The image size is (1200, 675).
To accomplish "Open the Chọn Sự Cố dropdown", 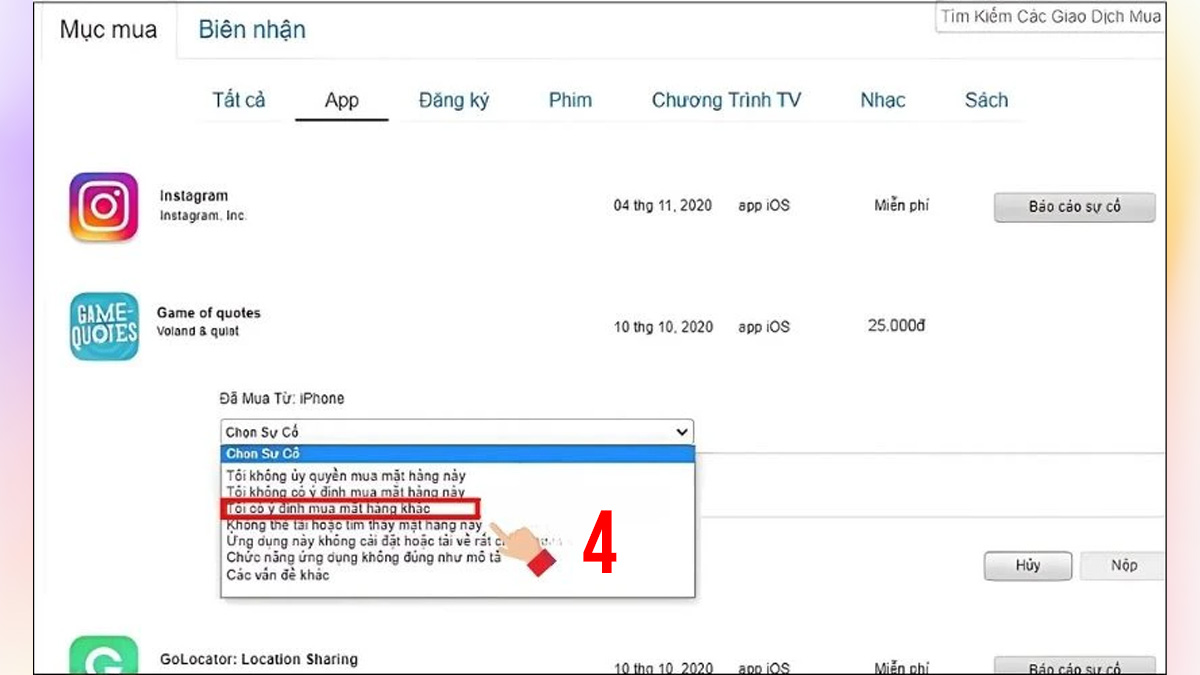I will [457, 432].
